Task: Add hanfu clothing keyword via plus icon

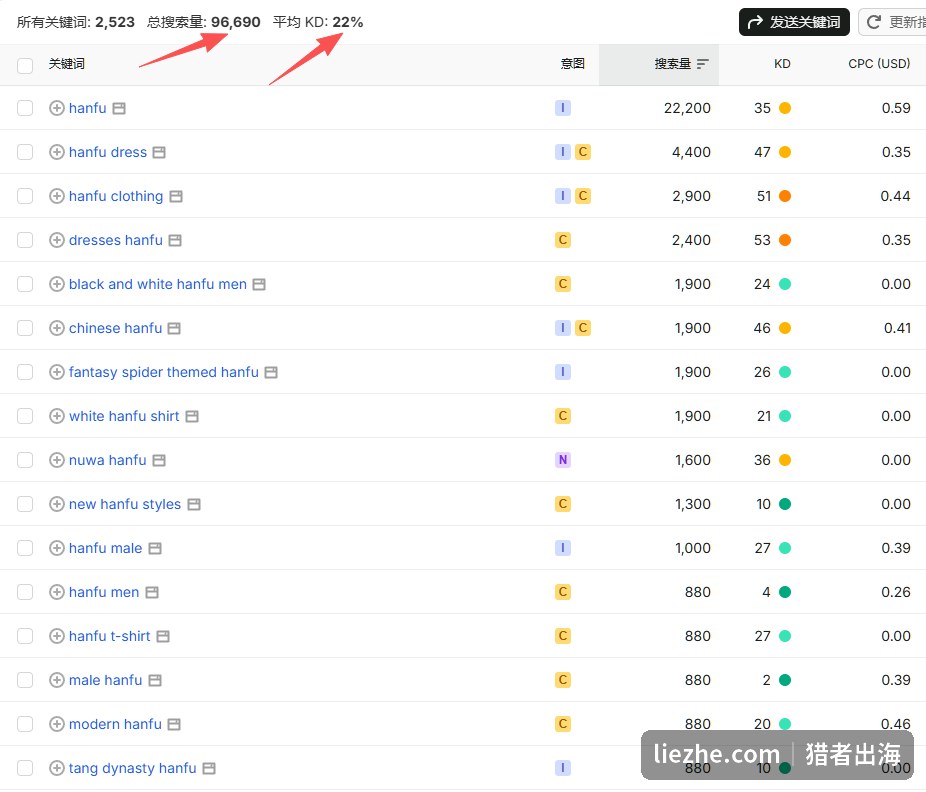Action: tap(57, 196)
